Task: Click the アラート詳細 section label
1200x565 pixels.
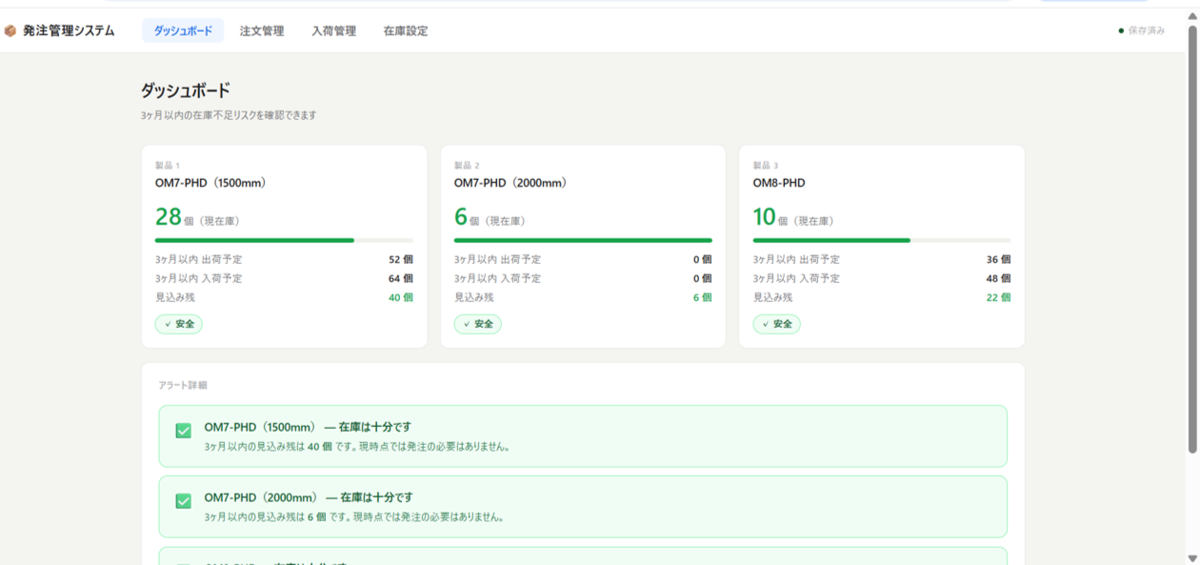Action: tap(183, 385)
